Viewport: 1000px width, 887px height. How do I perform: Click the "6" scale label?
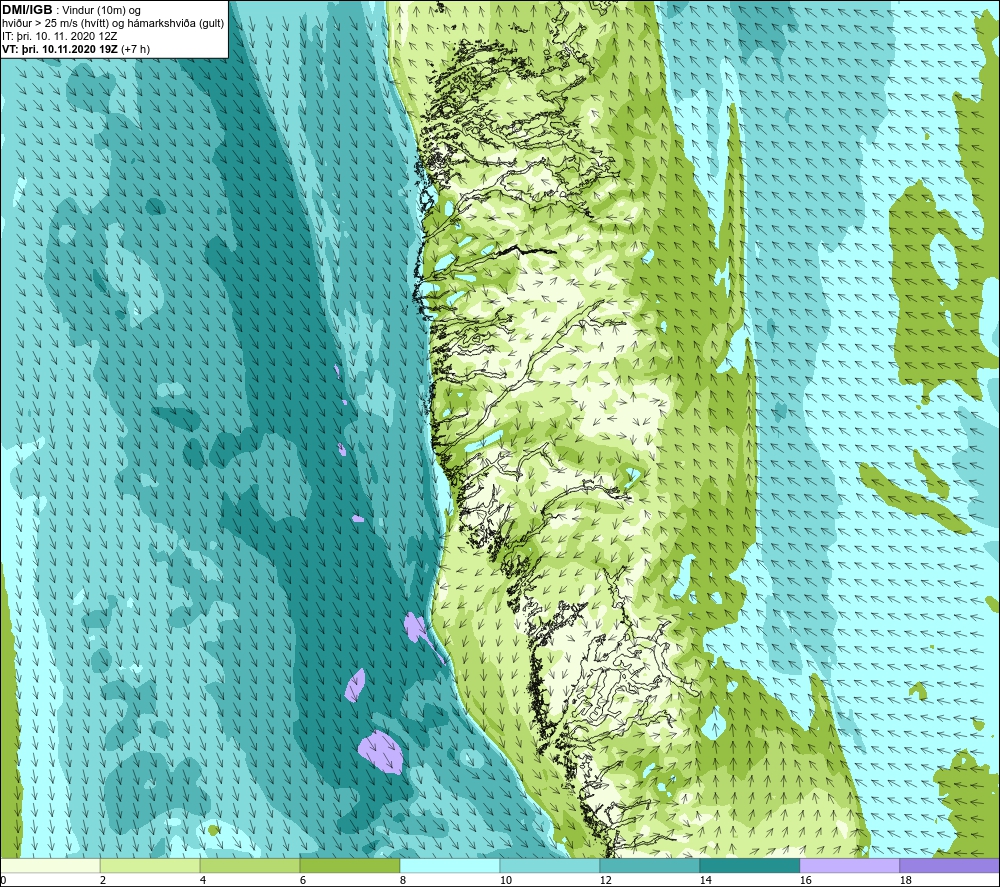coord(303,880)
